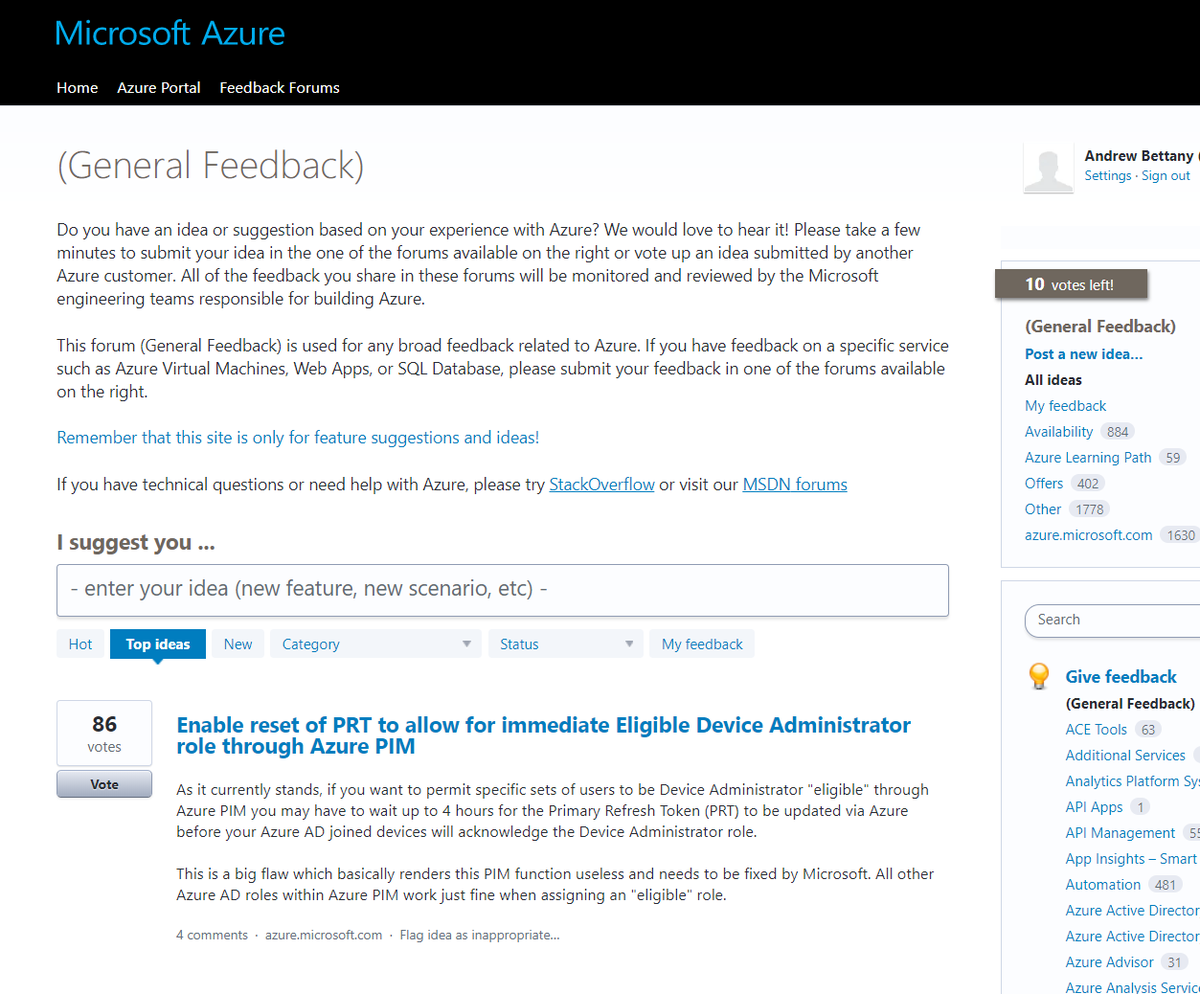
Task: Open account Settings link
Action: point(1108,176)
